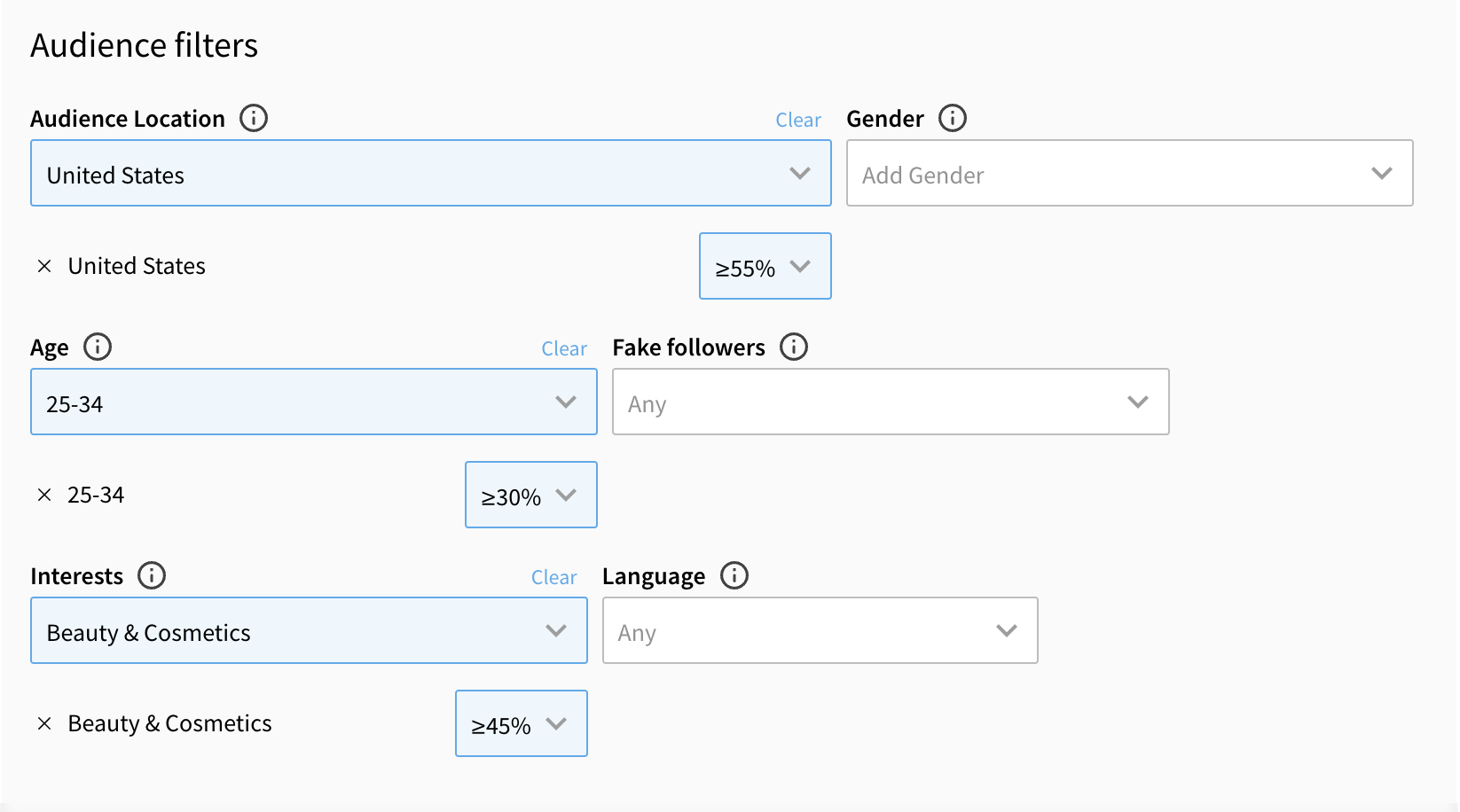Remove the Beauty & Cosmetics interest
This screenshot has height=812, width=1460.
pyautogui.click(x=44, y=723)
